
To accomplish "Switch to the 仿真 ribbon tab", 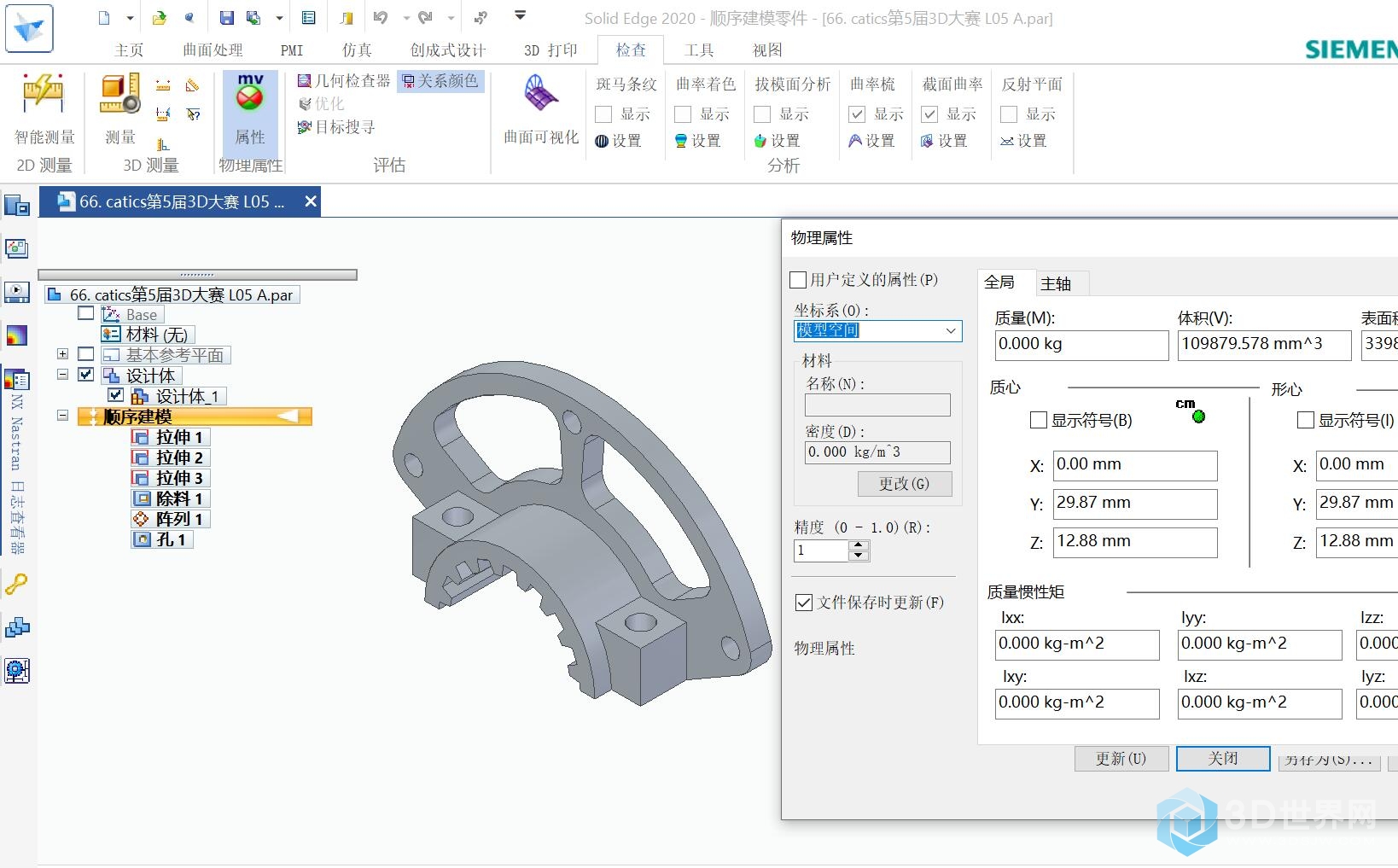I will click(x=357, y=50).
